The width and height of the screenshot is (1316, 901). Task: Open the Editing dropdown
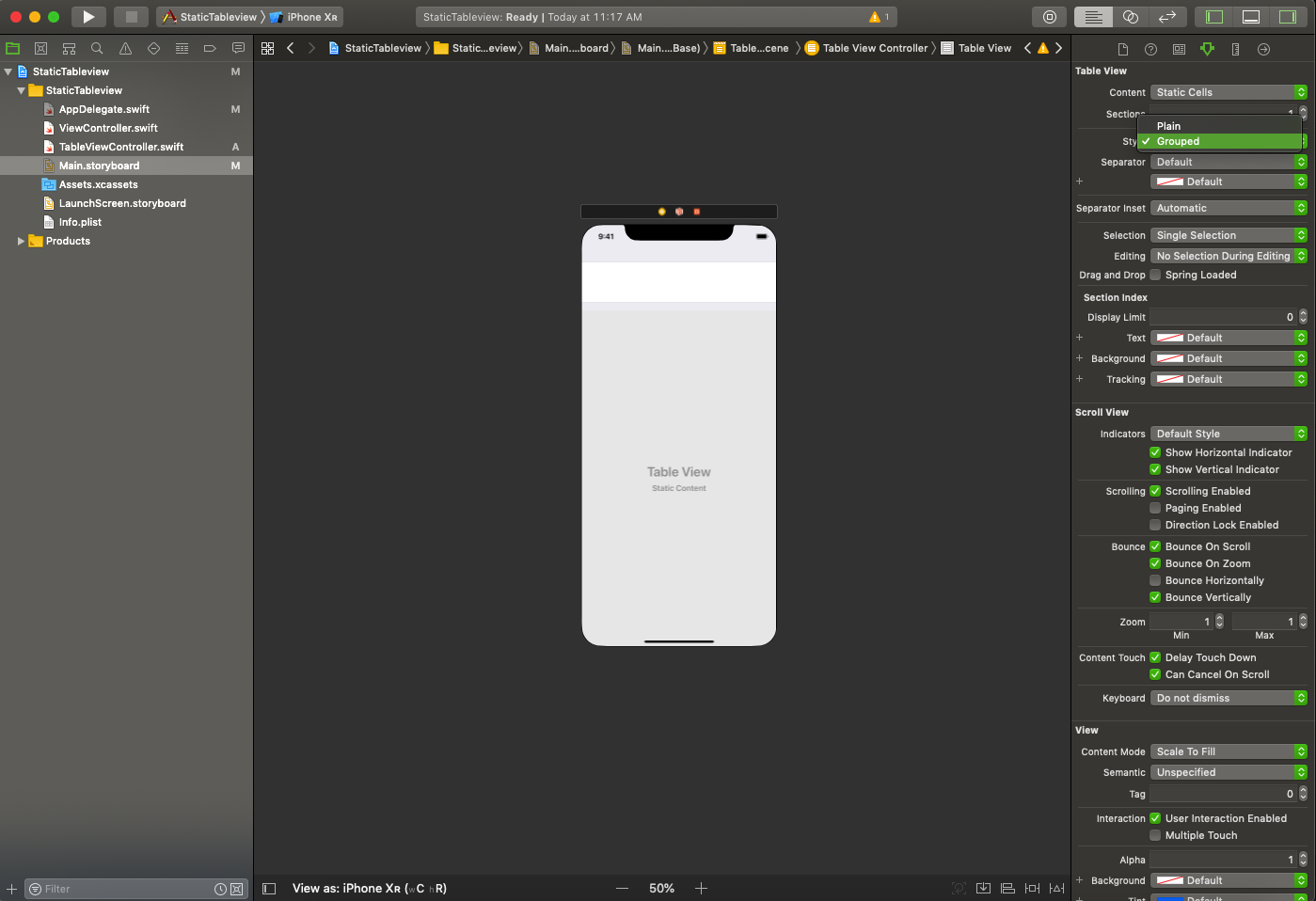[x=1229, y=256]
